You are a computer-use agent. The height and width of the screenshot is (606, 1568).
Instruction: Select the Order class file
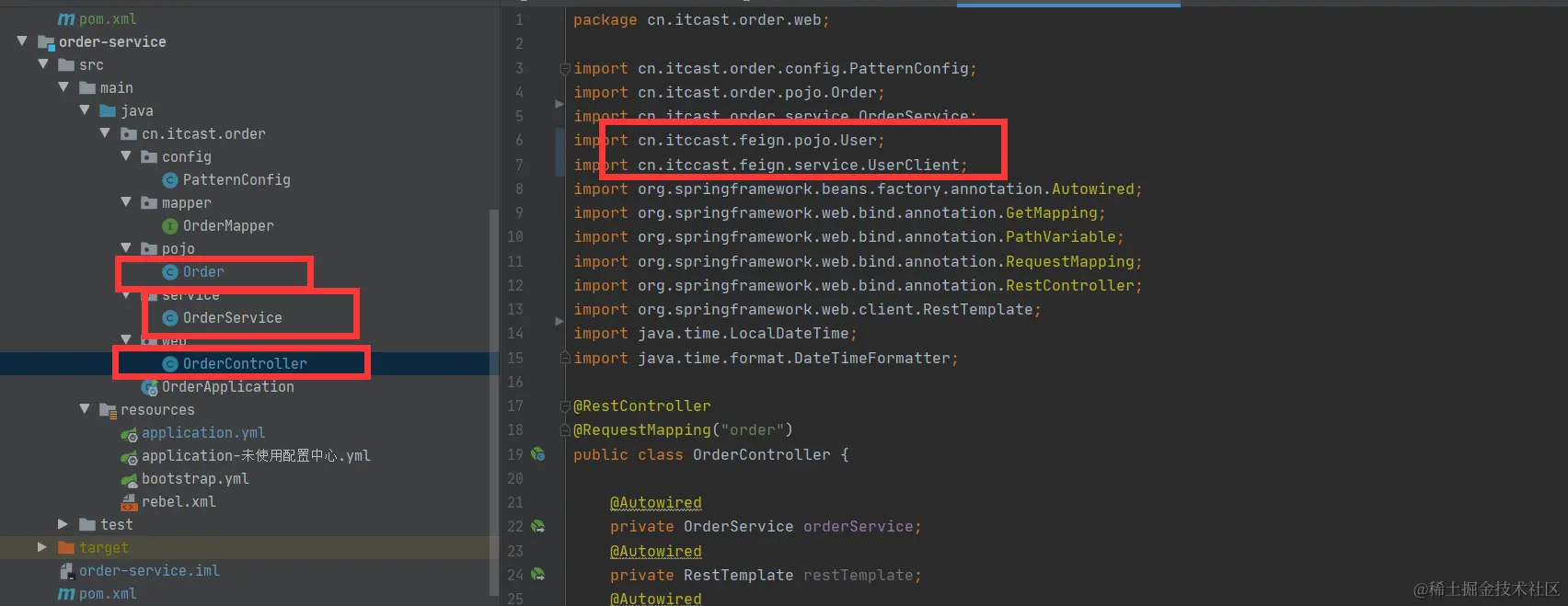tap(203, 272)
